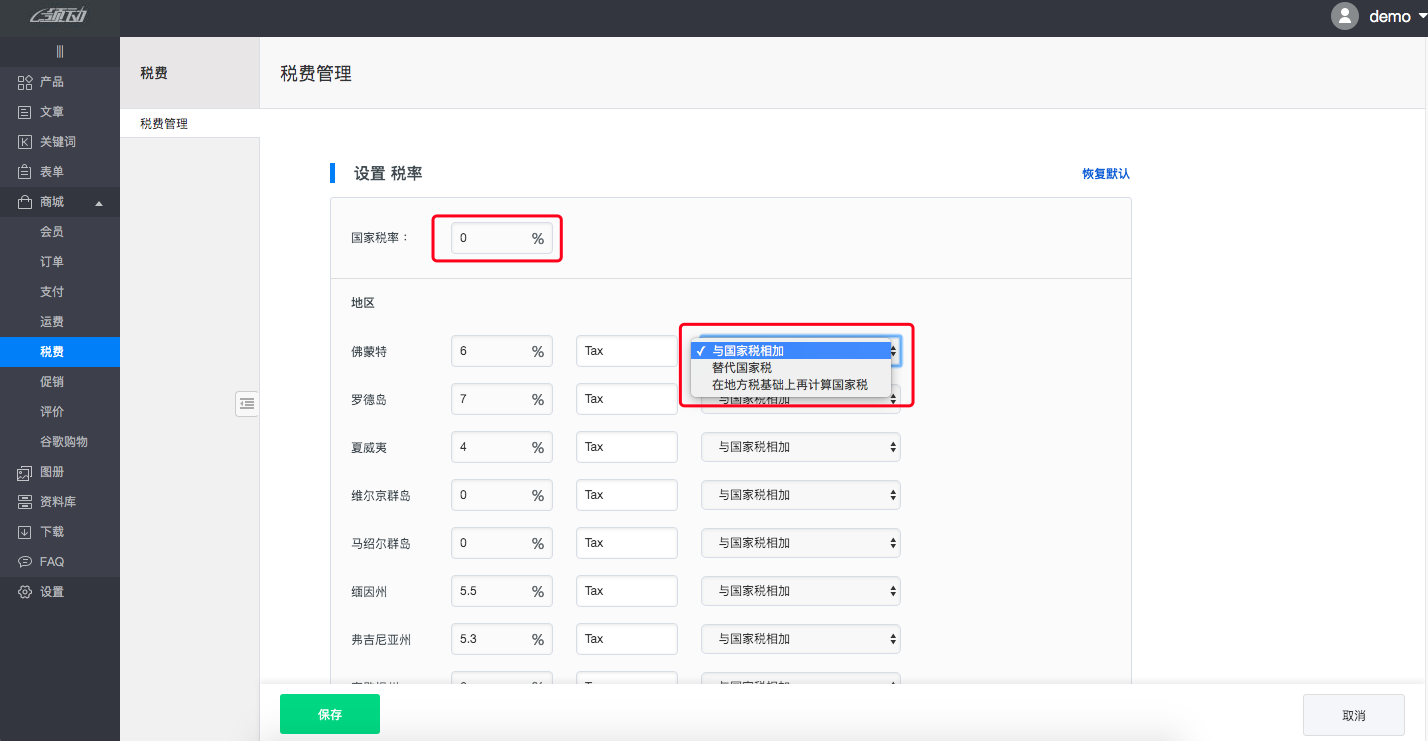The image size is (1428, 741).
Task: Click the 国家税率 input field
Action: (490, 239)
